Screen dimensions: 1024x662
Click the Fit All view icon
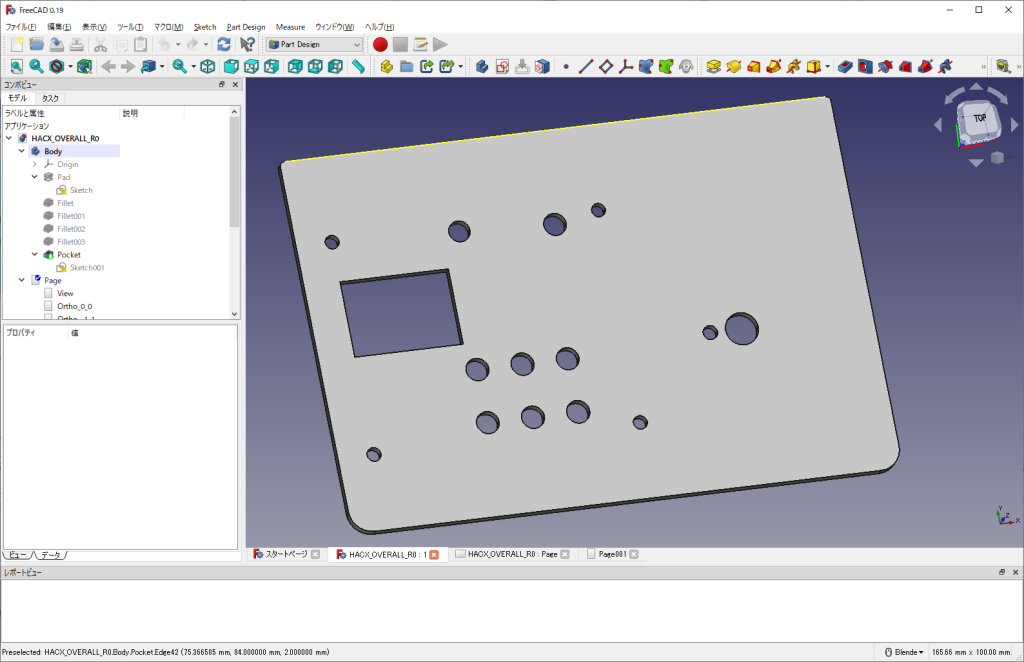click(x=16, y=67)
